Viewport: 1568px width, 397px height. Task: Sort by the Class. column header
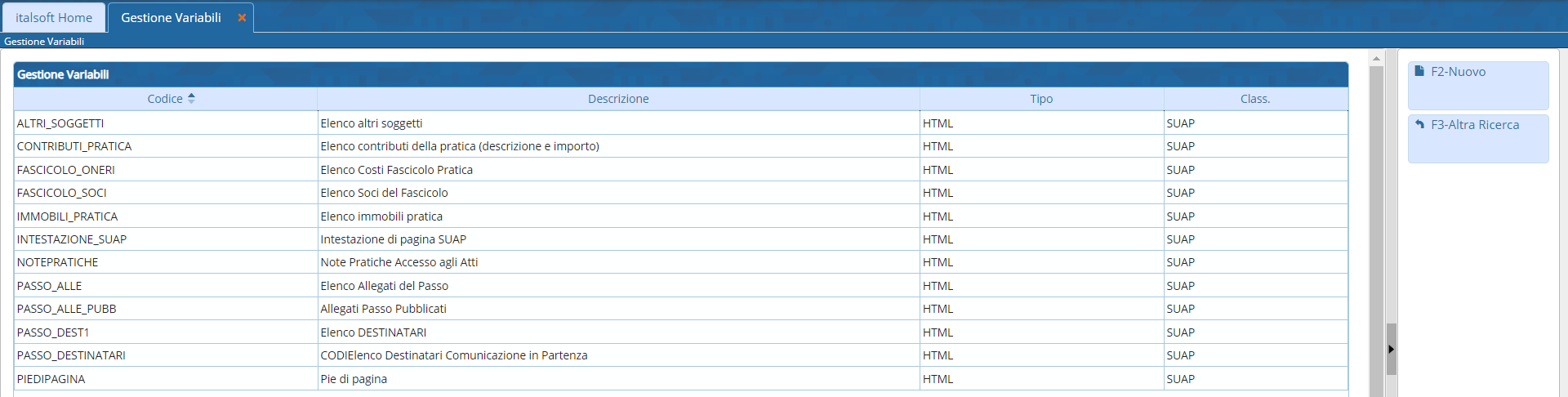coord(1255,99)
